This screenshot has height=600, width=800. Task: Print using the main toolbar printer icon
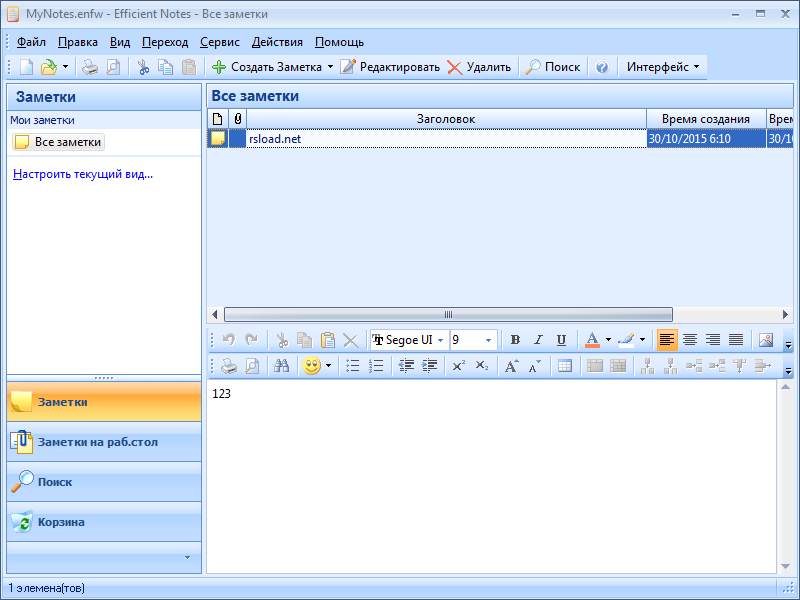90,67
